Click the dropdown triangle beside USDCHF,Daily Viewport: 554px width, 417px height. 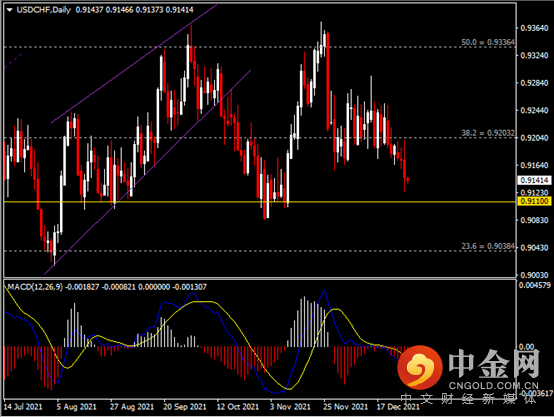coord(10,10)
